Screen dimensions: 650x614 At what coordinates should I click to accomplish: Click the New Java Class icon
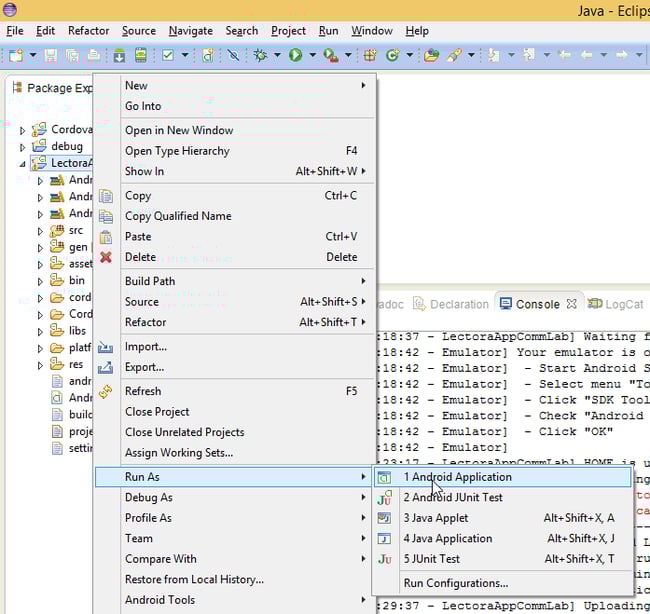pyautogui.click(x=392, y=55)
